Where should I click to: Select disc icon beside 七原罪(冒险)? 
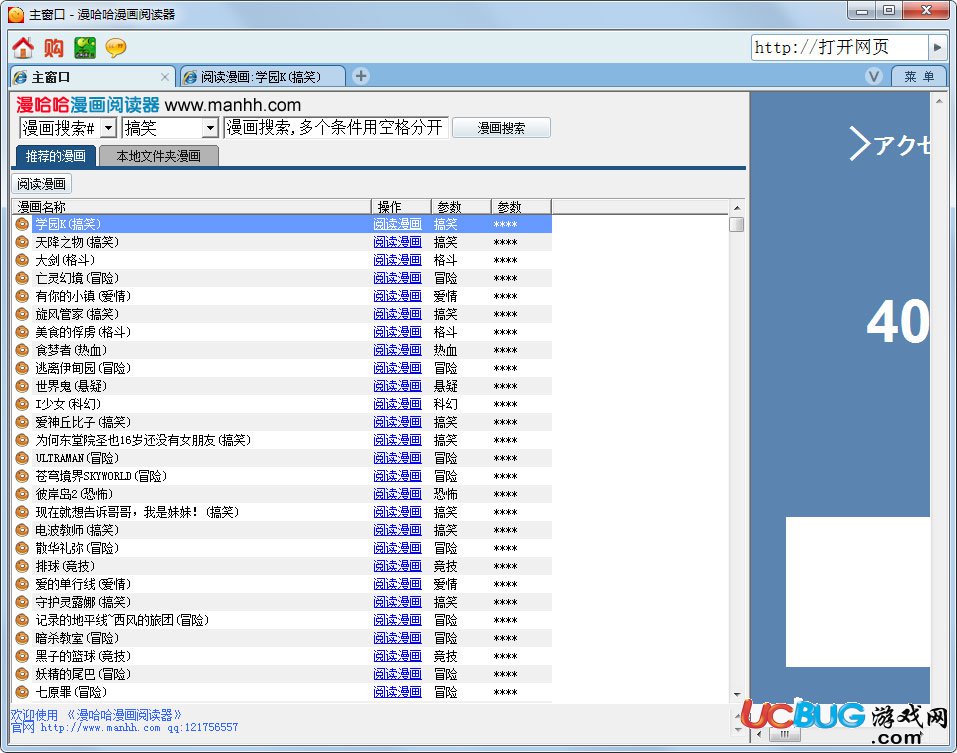point(22,692)
